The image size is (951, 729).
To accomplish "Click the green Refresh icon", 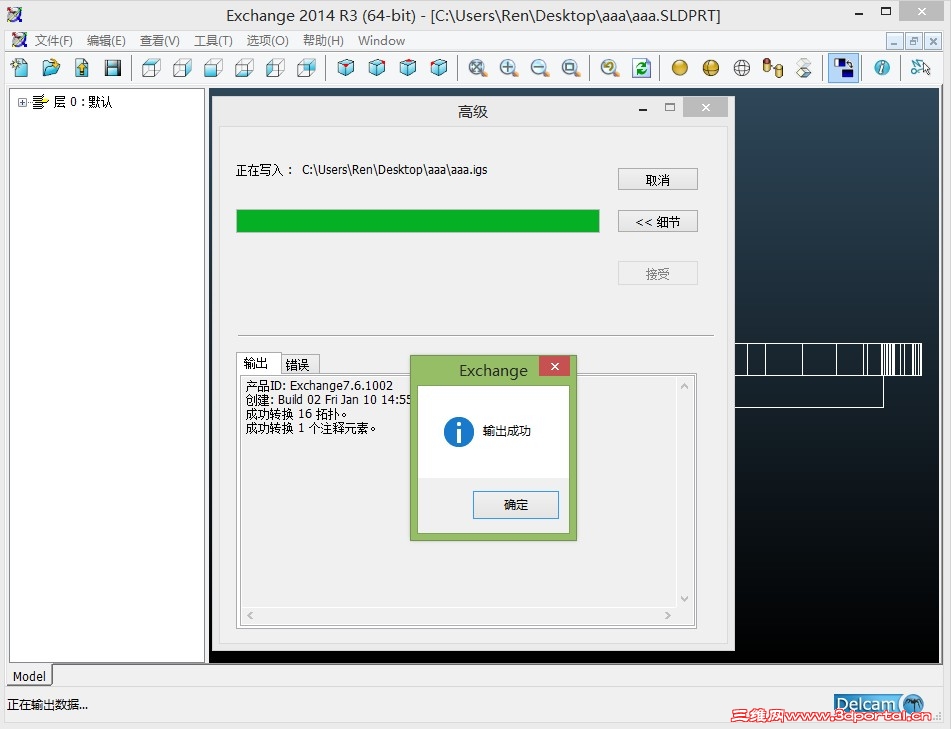I will tap(641, 67).
